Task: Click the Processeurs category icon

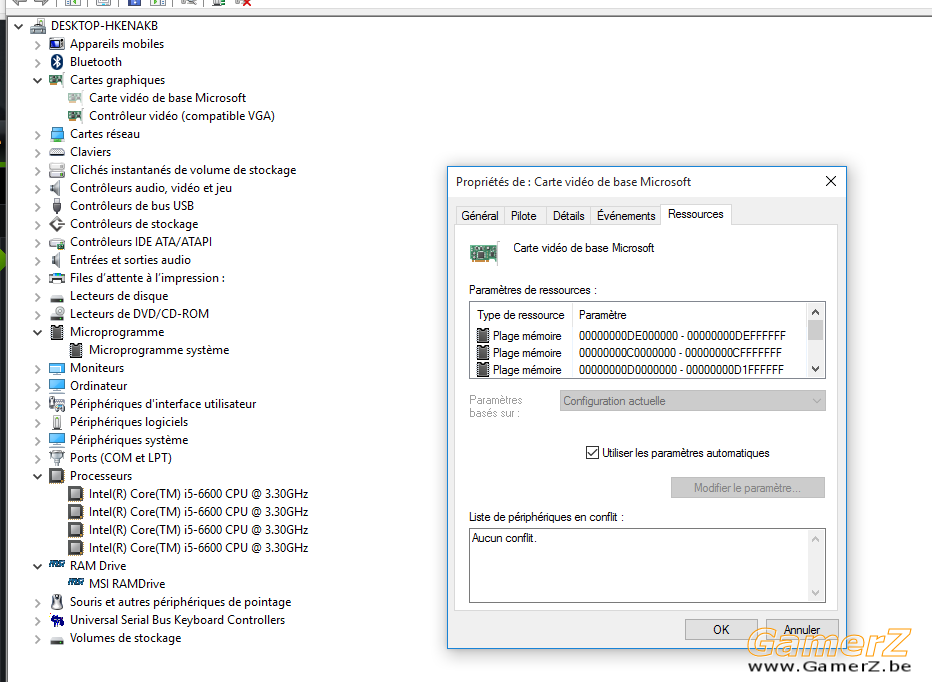Action: pos(57,476)
